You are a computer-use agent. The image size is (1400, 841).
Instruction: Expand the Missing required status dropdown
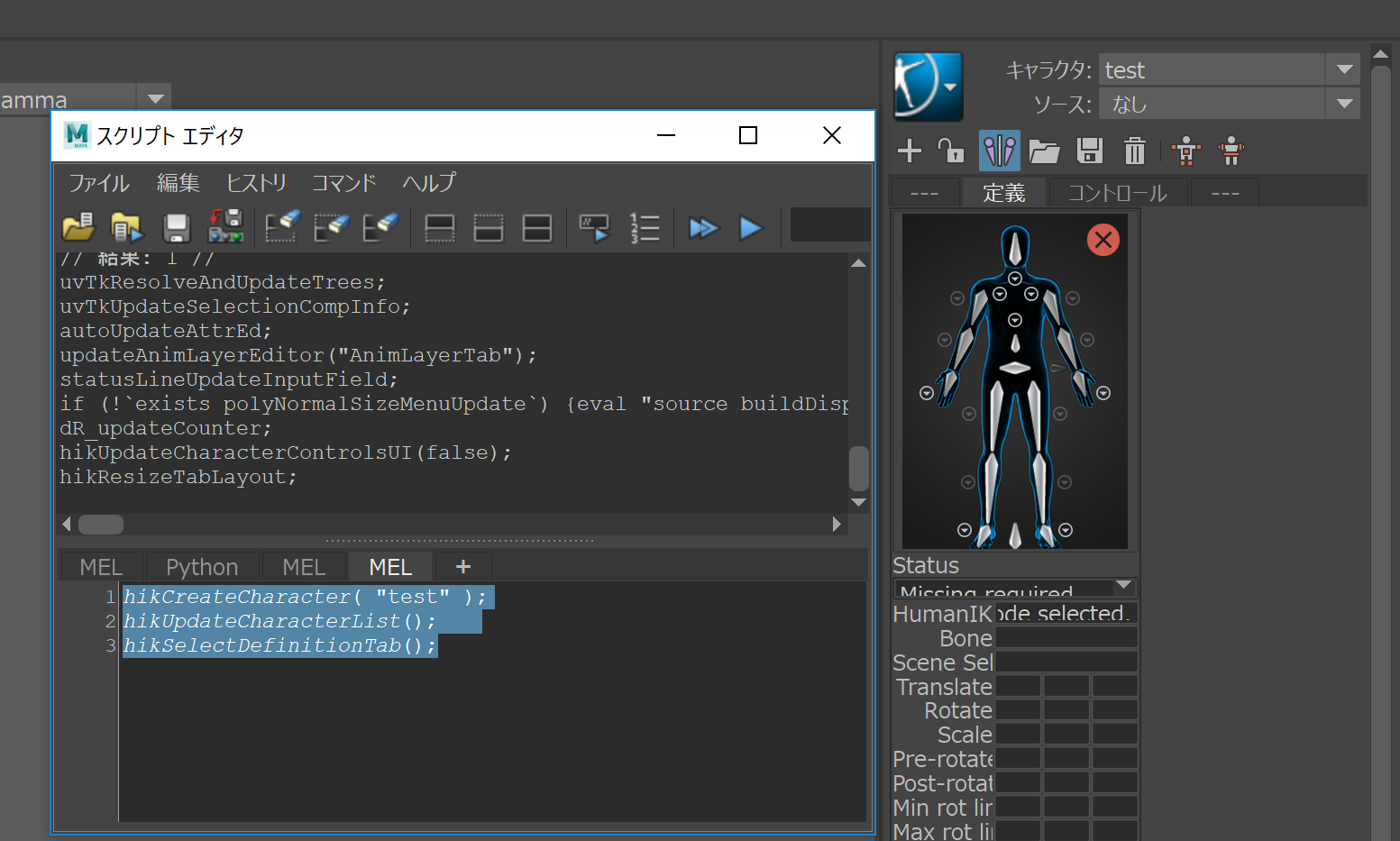tap(1123, 587)
